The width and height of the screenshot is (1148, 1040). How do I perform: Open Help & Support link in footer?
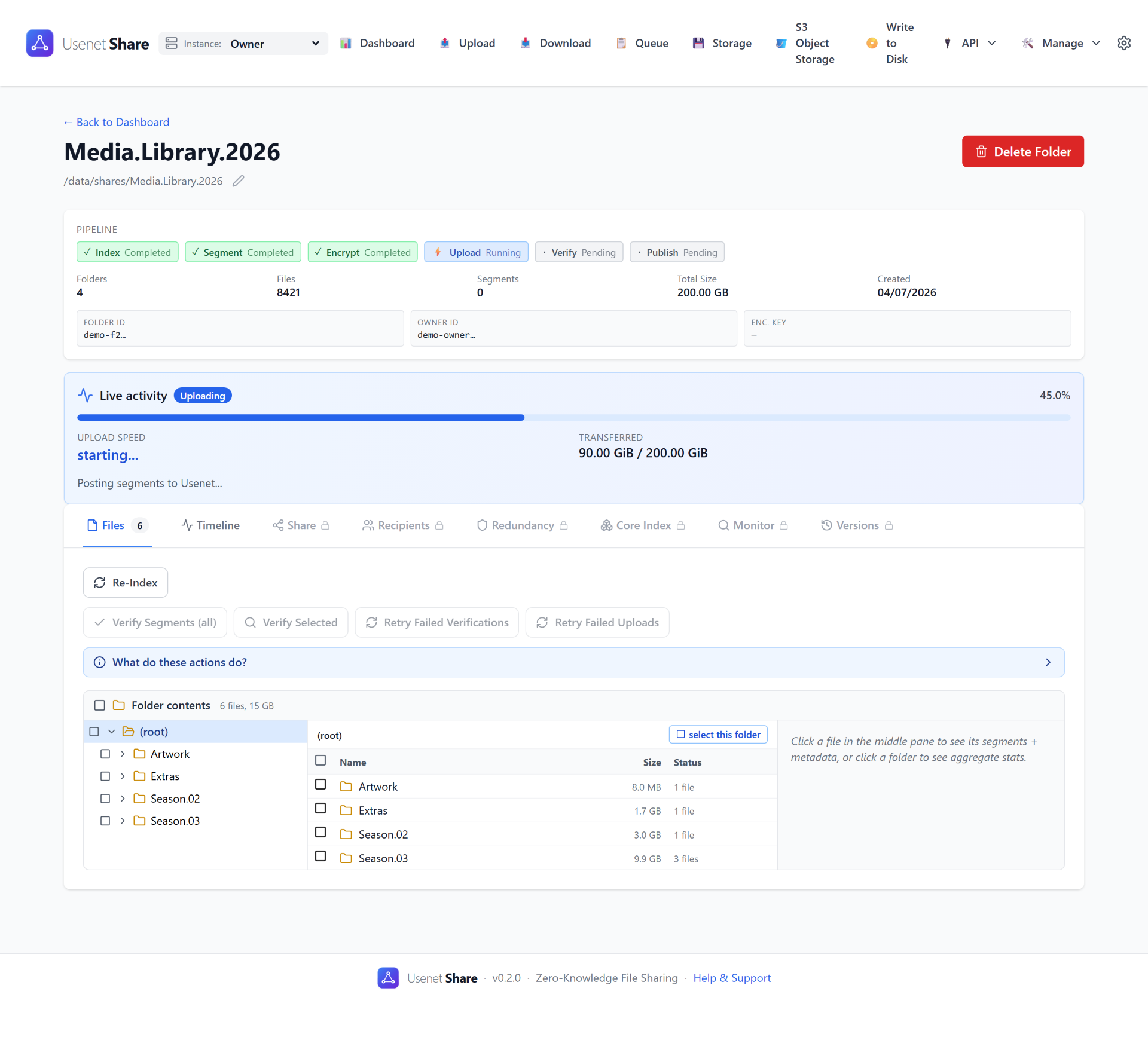pos(732,978)
